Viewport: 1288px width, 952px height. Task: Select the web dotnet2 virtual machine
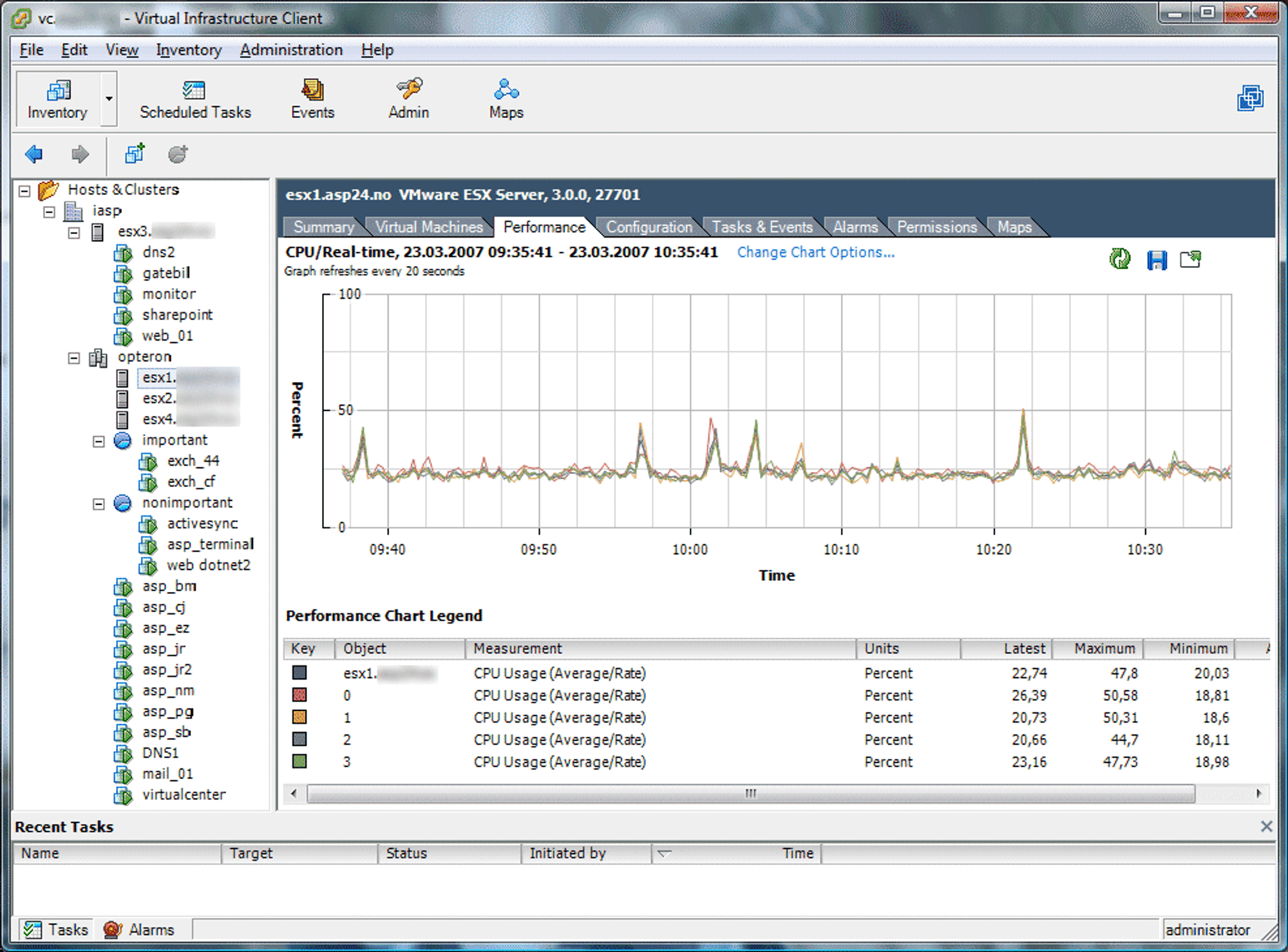pyautogui.click(x=209, y=566)
